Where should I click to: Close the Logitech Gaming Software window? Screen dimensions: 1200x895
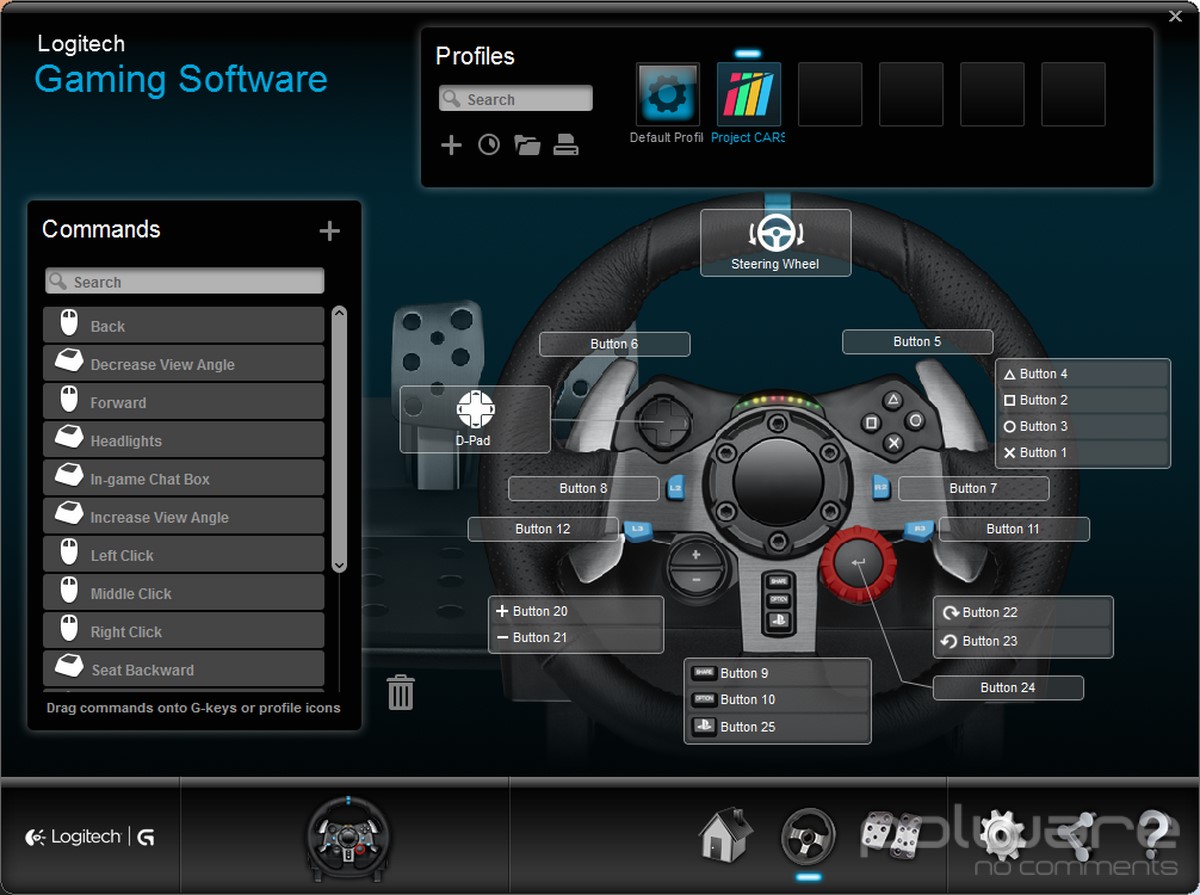point(1176,16)
